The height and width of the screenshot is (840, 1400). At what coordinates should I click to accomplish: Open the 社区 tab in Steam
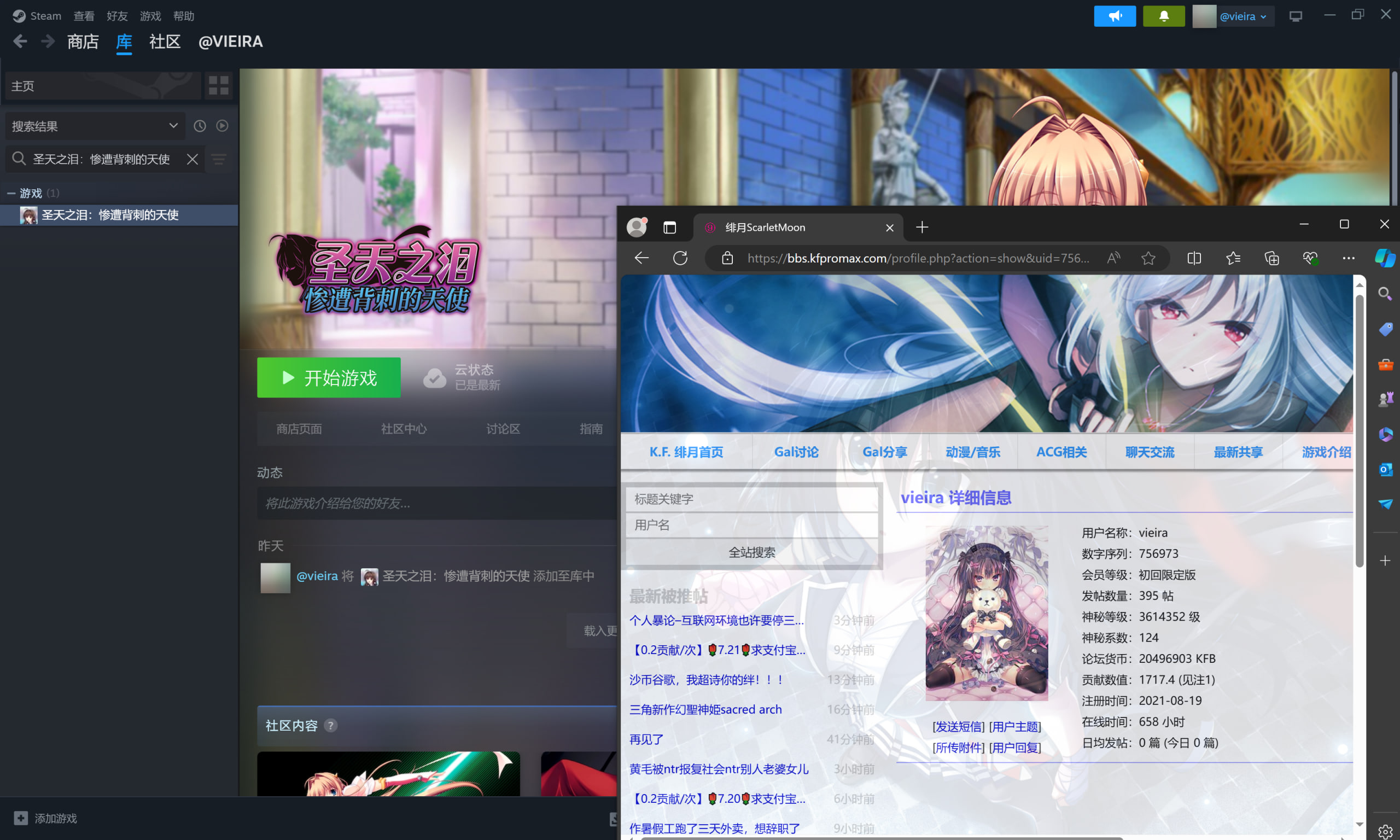point(165,42)
